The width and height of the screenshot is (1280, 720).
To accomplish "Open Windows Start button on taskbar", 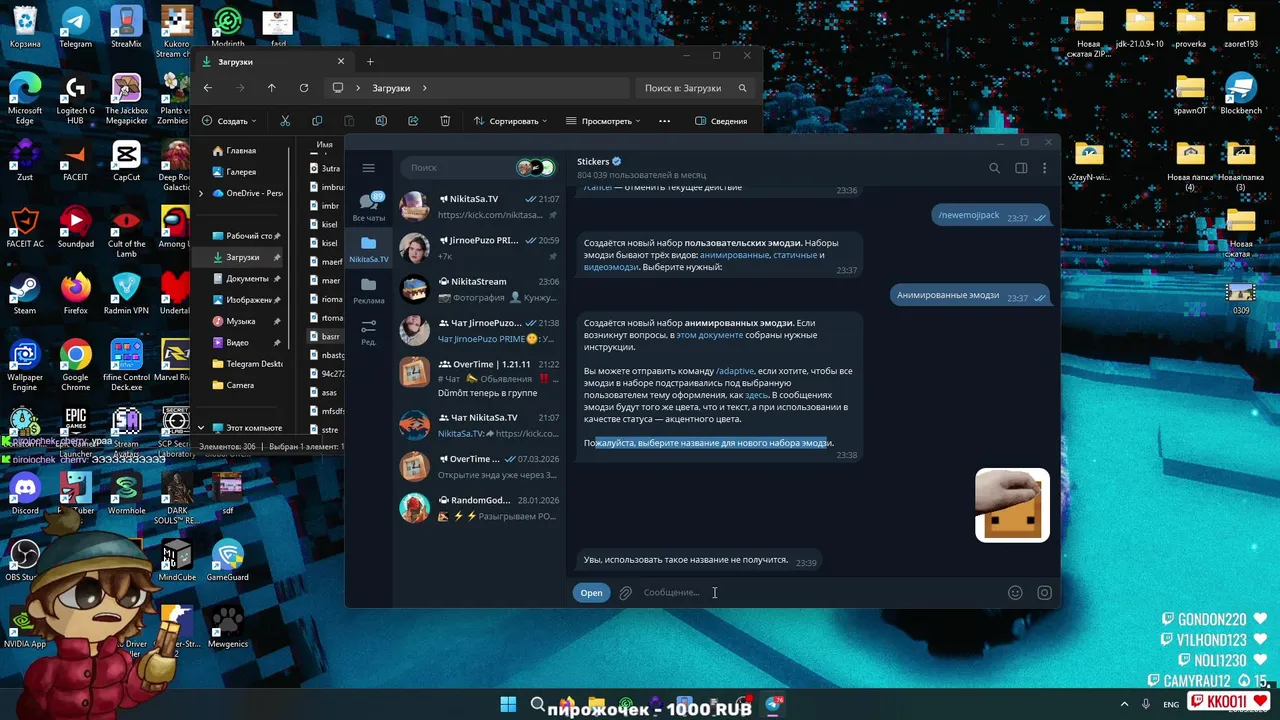I will tap(508, 704).
